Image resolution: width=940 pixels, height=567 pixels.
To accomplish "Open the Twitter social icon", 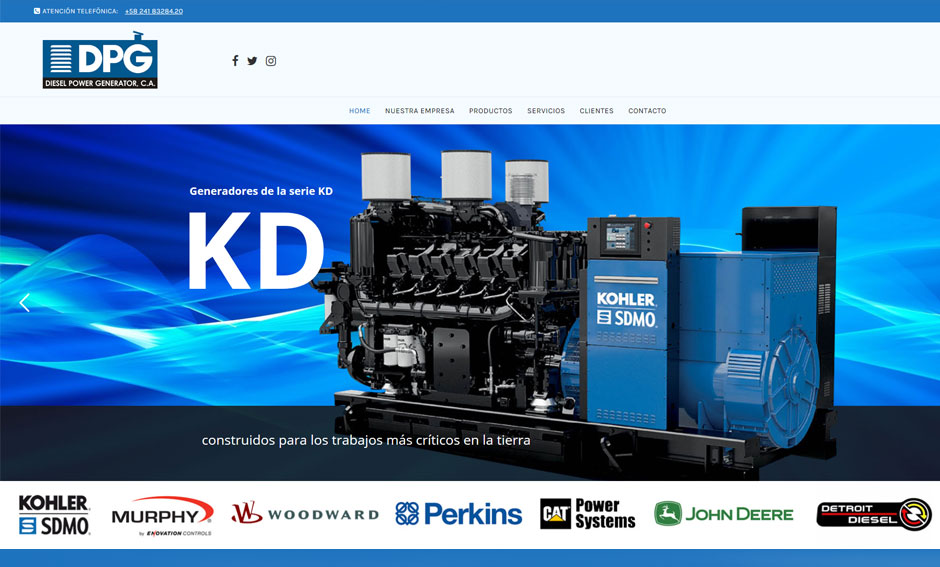I will point(252,61).
